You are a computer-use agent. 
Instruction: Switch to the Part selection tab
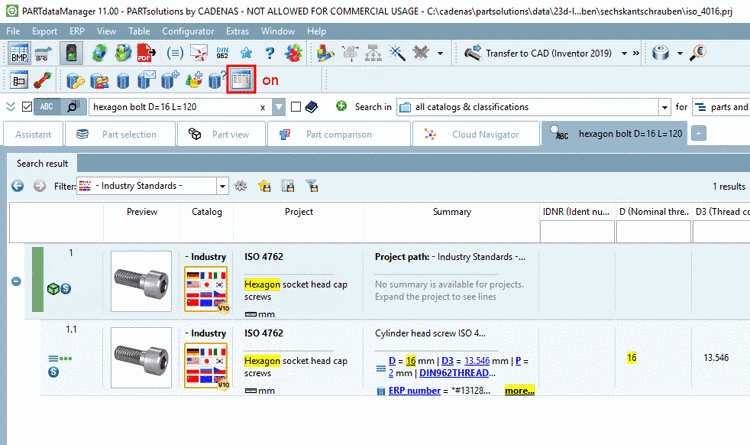coord(120,134)
